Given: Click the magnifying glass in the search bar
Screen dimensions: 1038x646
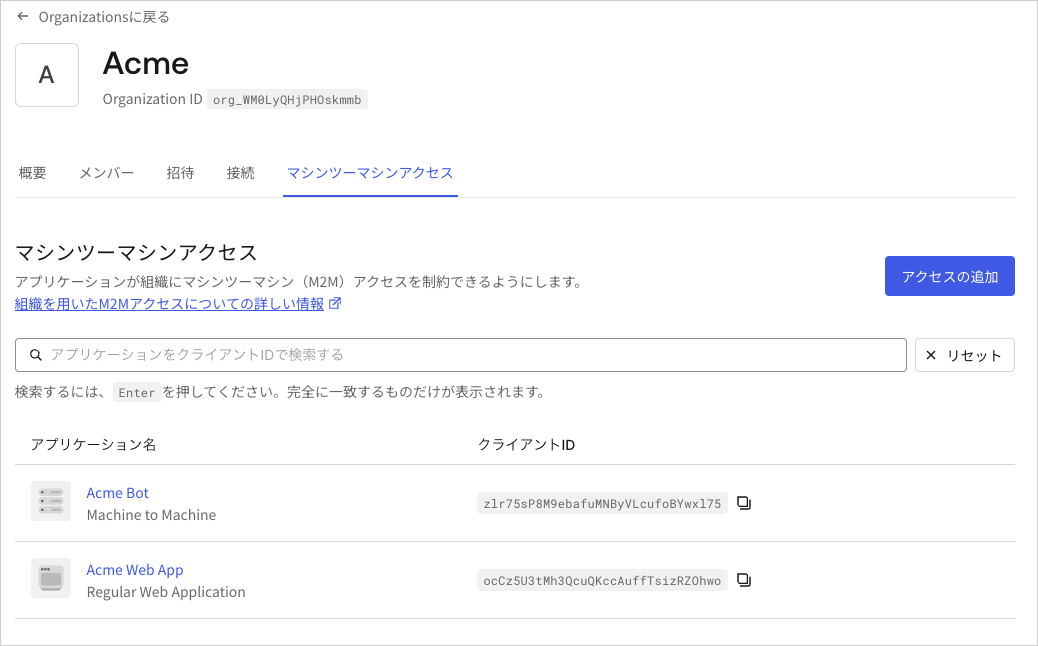Looking at the screenshot, I should (x=35, y=355).
